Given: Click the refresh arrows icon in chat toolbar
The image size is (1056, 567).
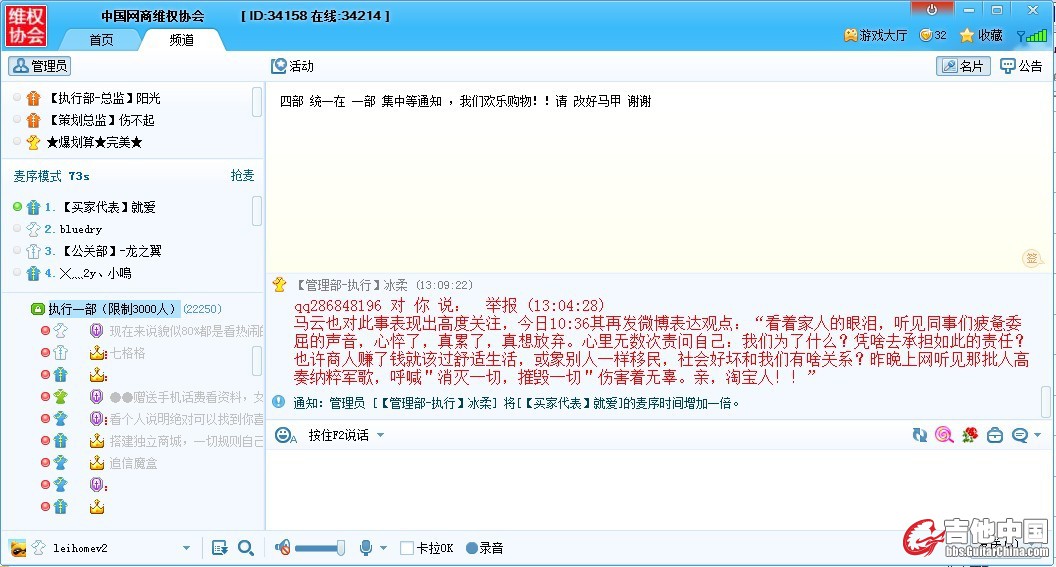Looking at the screenshot, I should (x=919, y=436).
